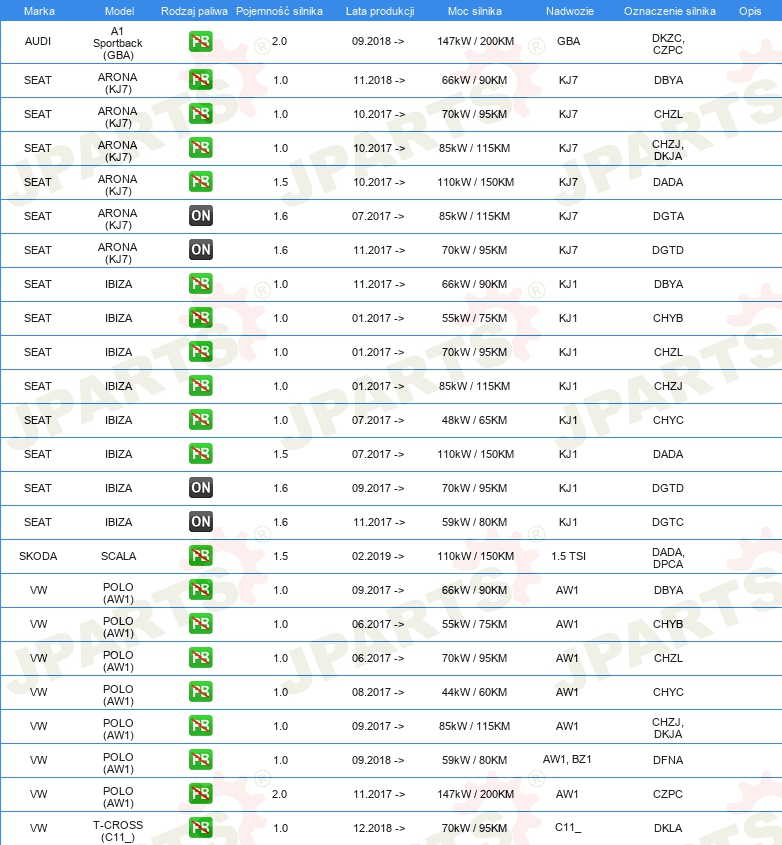Click the petrol icon in the ARONA CHZJ, DKJA row

[x=200, y=148]
